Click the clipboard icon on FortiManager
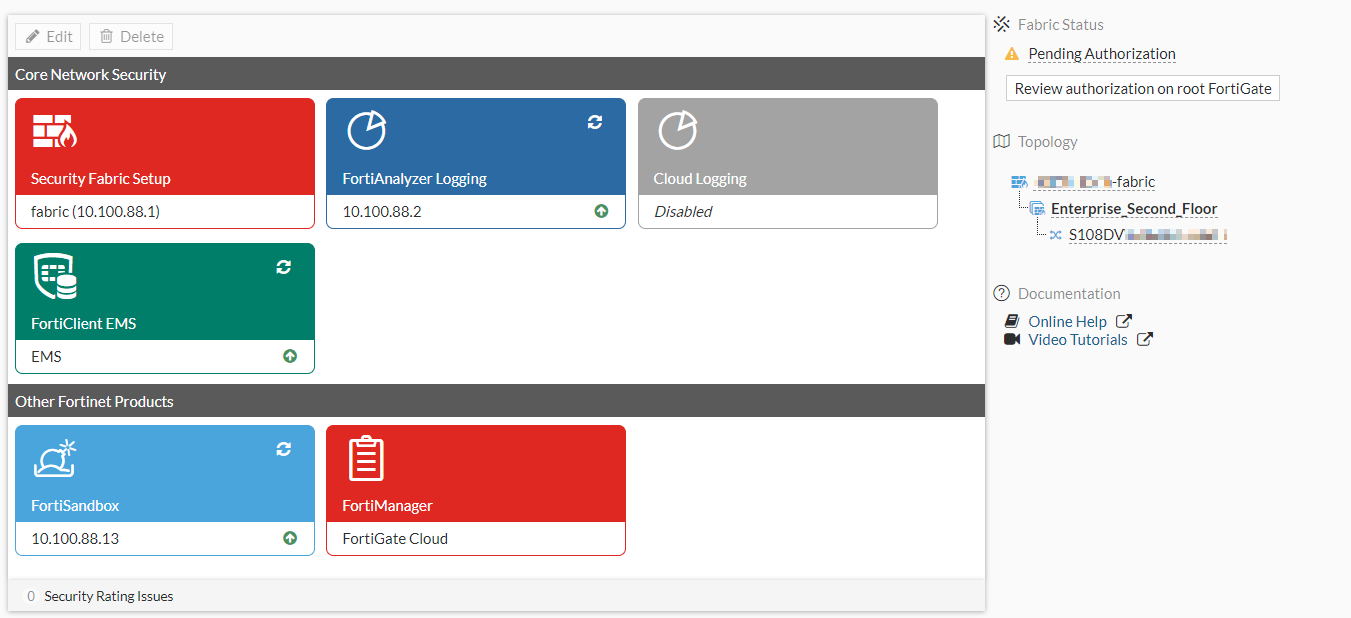 point(366,458)
